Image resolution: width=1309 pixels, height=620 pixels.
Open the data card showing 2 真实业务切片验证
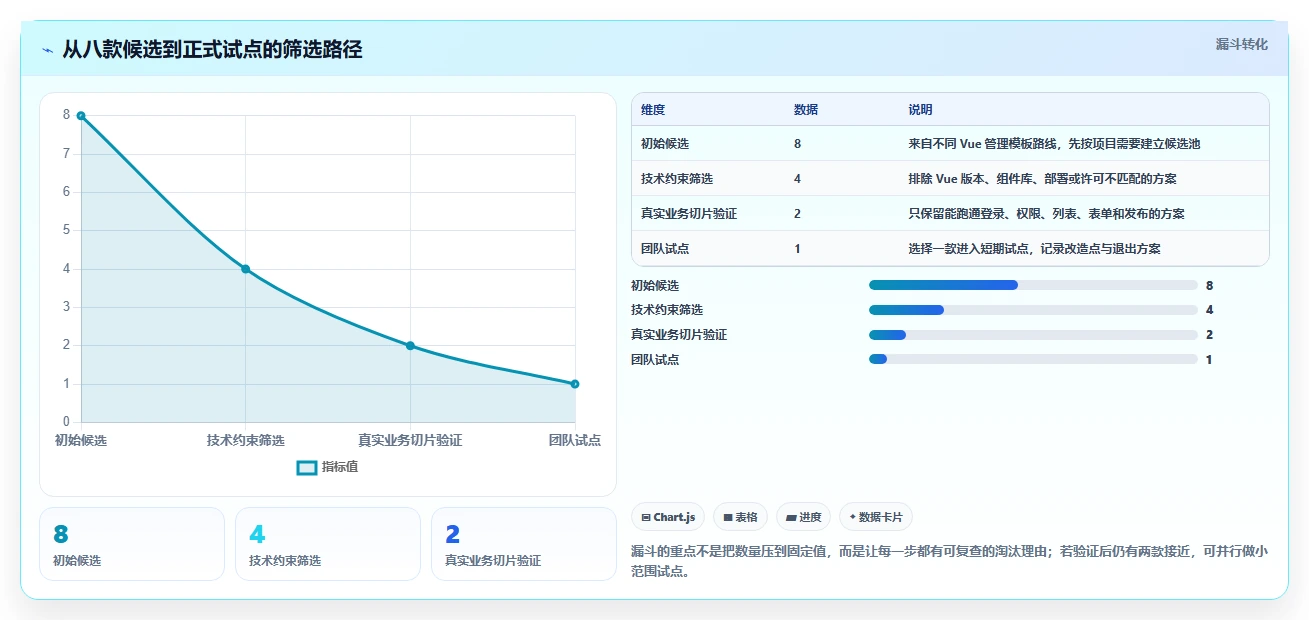click(x=524, y=544)
